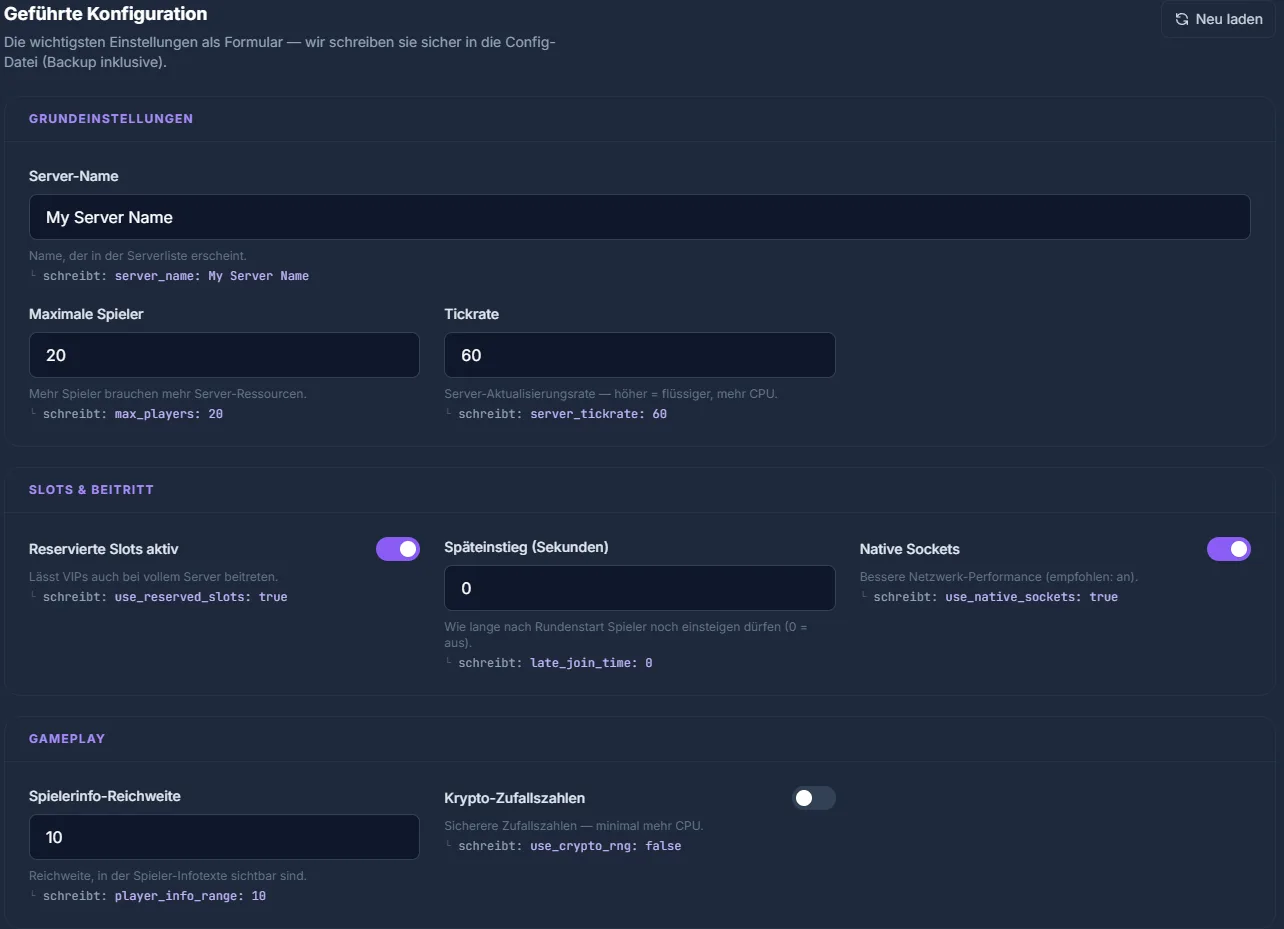The image size is (1284, 929).
Task: Click the Späteinstieg (Sekunden) label
Action: tap(526, 547)
